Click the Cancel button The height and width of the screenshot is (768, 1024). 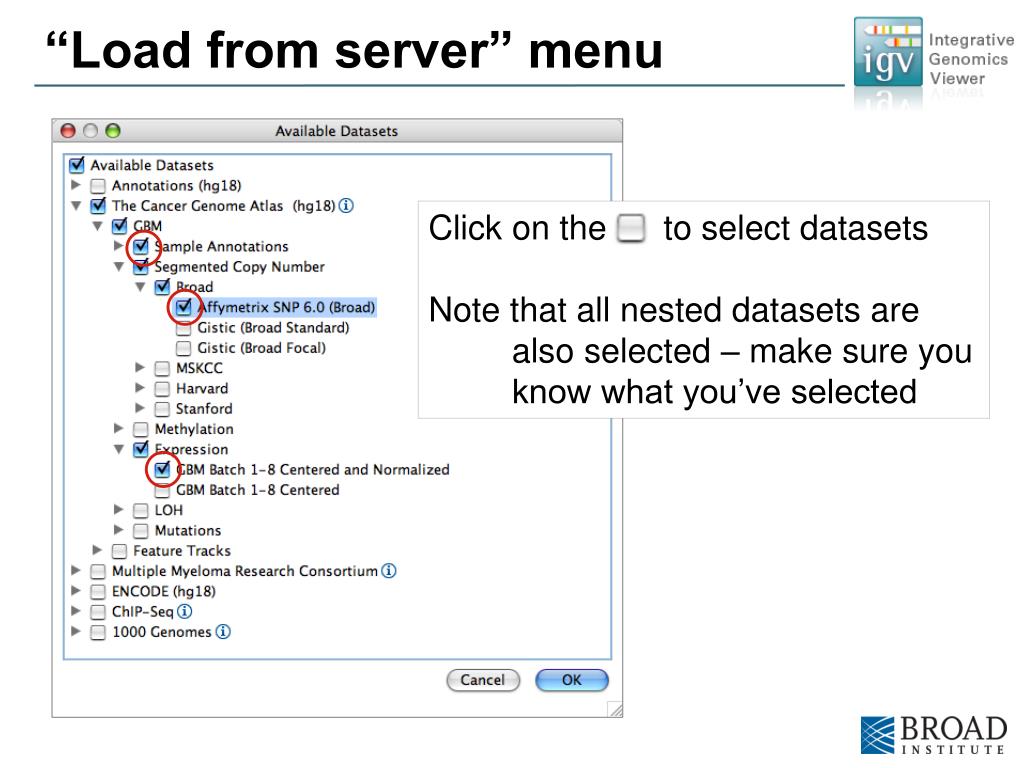click(483, 680)
